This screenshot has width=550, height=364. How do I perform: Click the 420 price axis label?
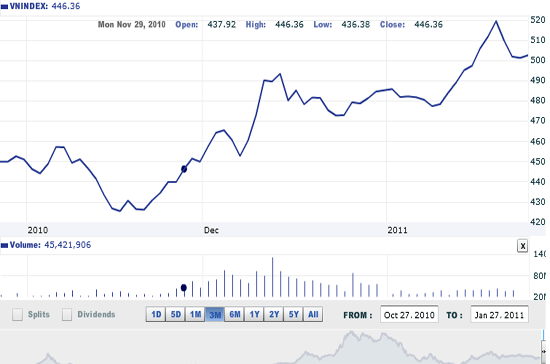tap(538, 222)
